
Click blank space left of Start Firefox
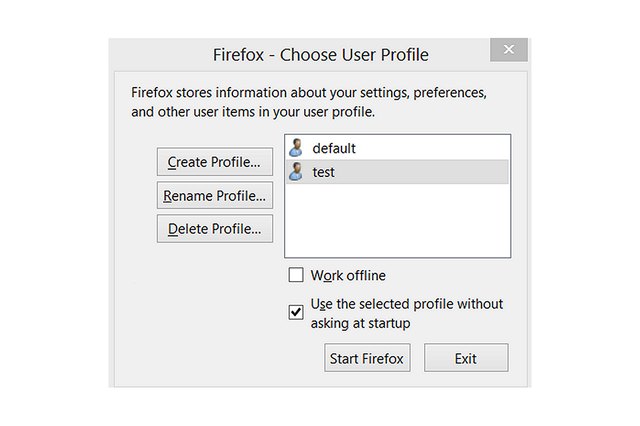(230, 358)
